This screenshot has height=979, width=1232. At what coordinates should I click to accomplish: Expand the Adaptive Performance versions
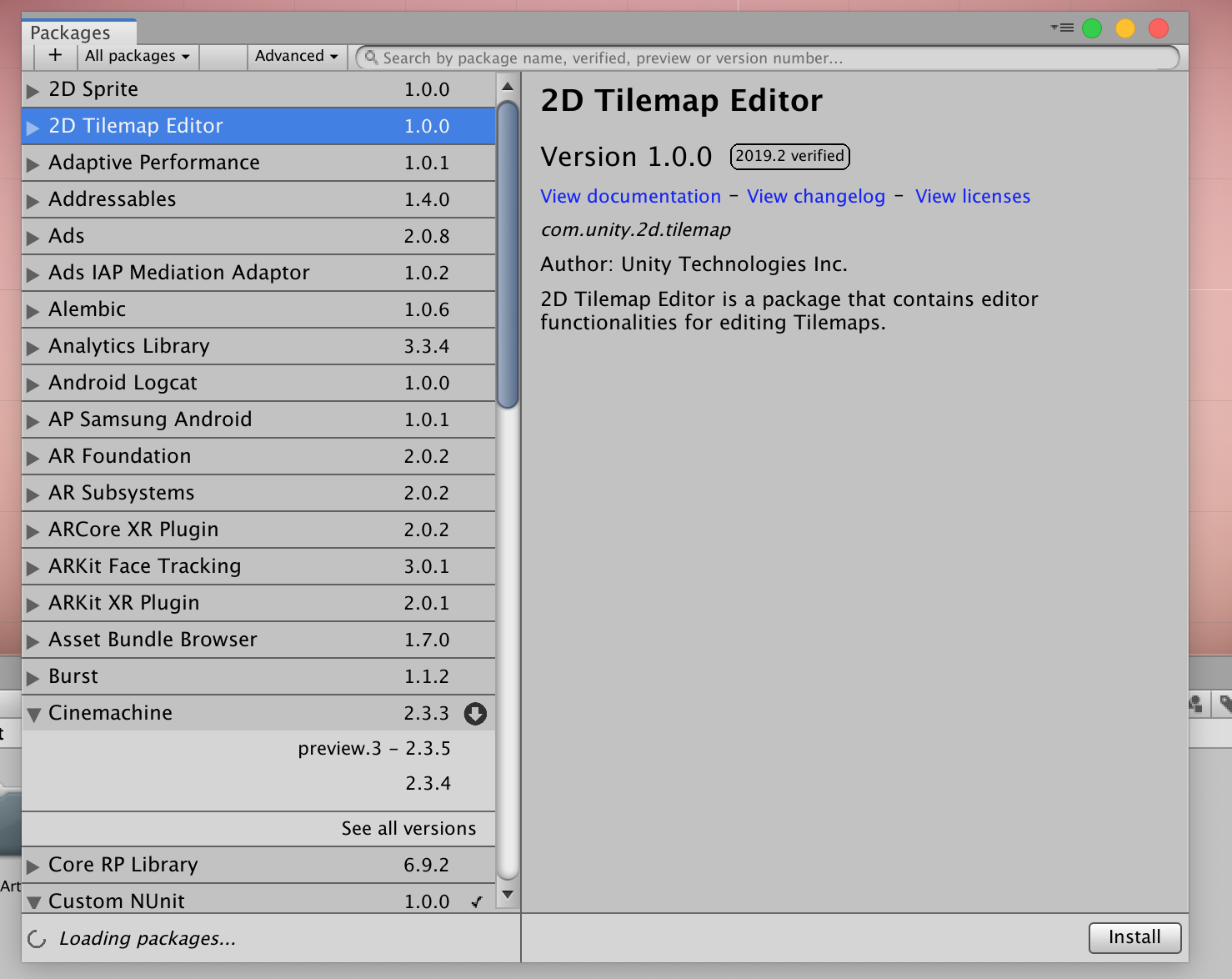33,163
